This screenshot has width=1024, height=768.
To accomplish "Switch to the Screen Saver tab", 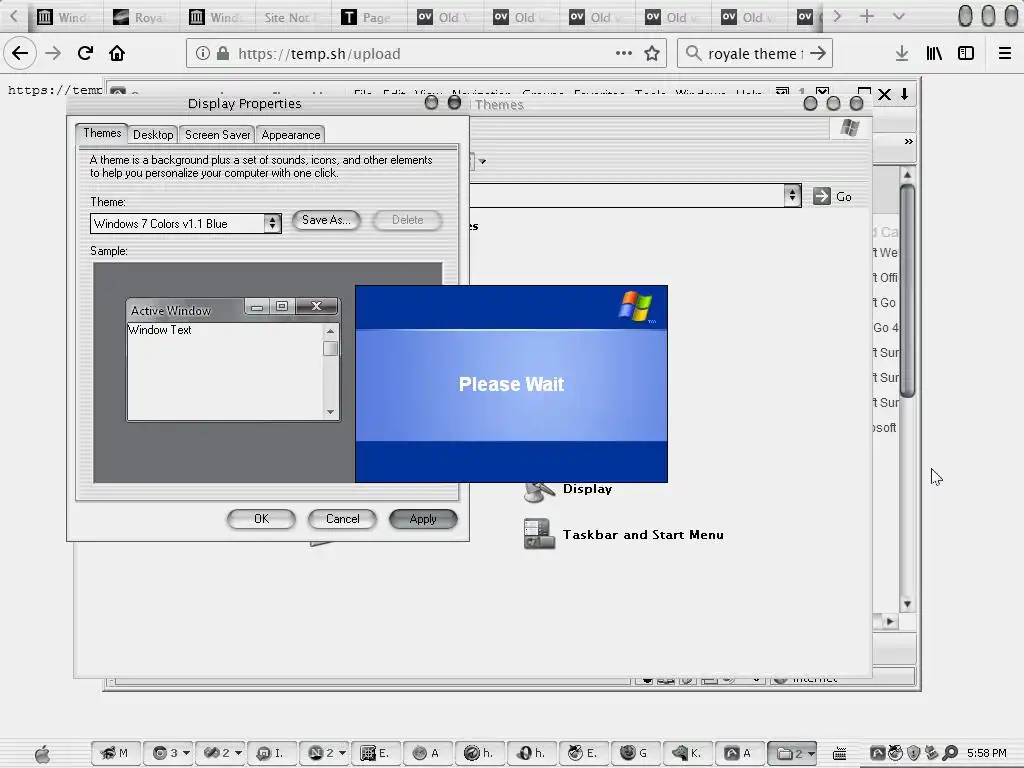I will (217, 135).
